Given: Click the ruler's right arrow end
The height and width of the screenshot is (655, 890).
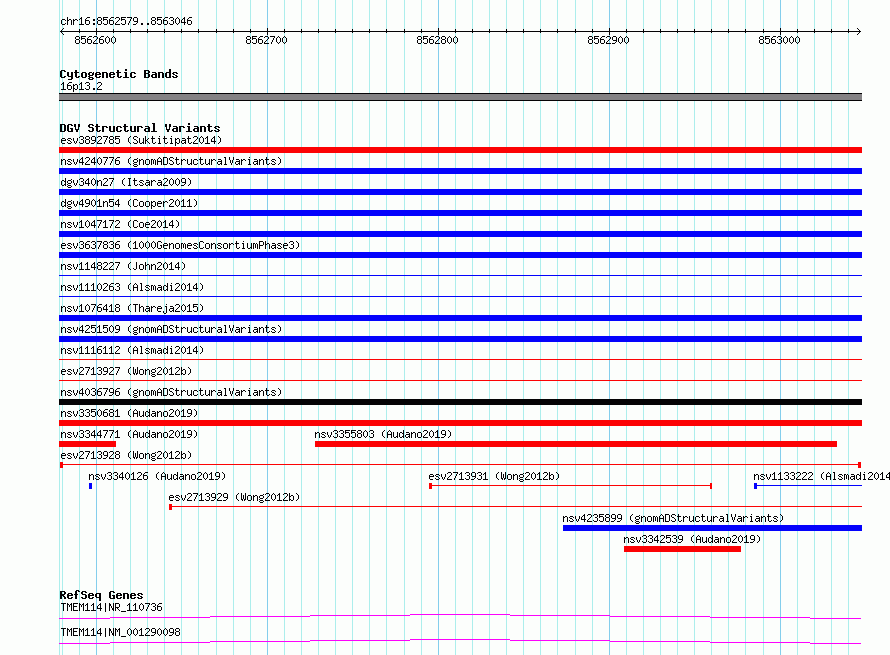Looking at the screenshot, I should (859, 31).
